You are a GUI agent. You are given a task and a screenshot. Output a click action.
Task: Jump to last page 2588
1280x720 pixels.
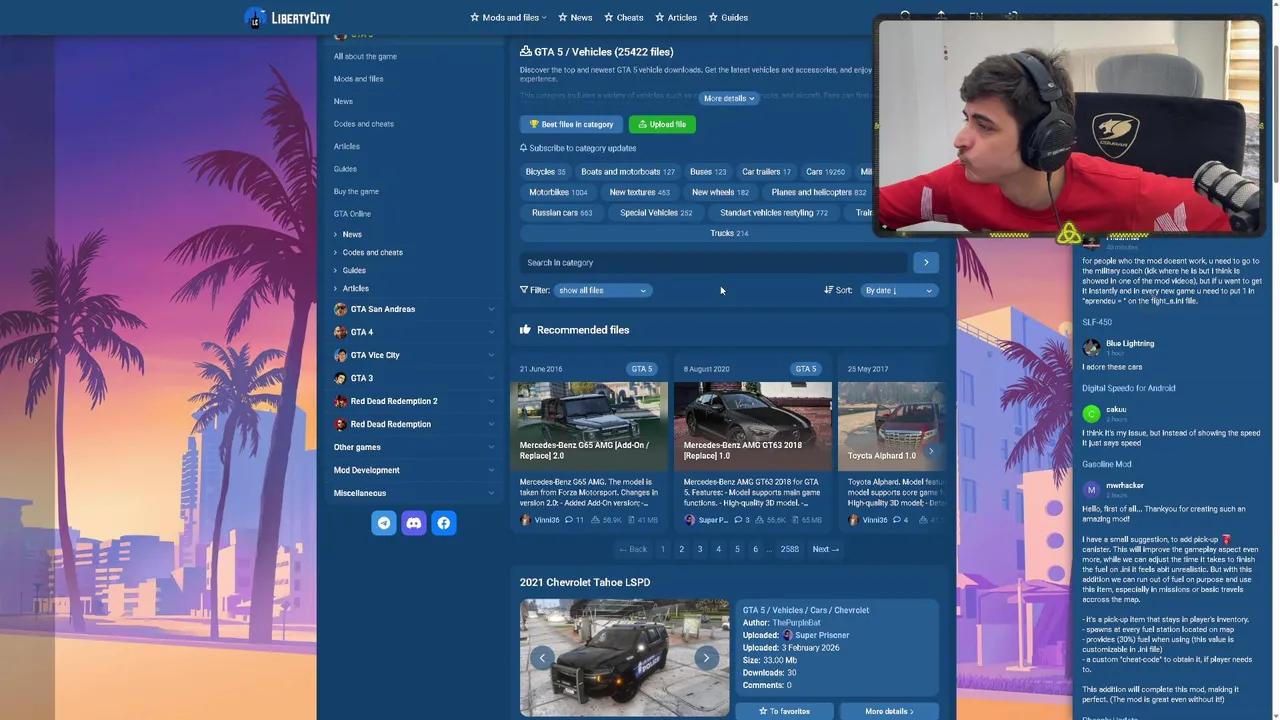pos(790,549)
